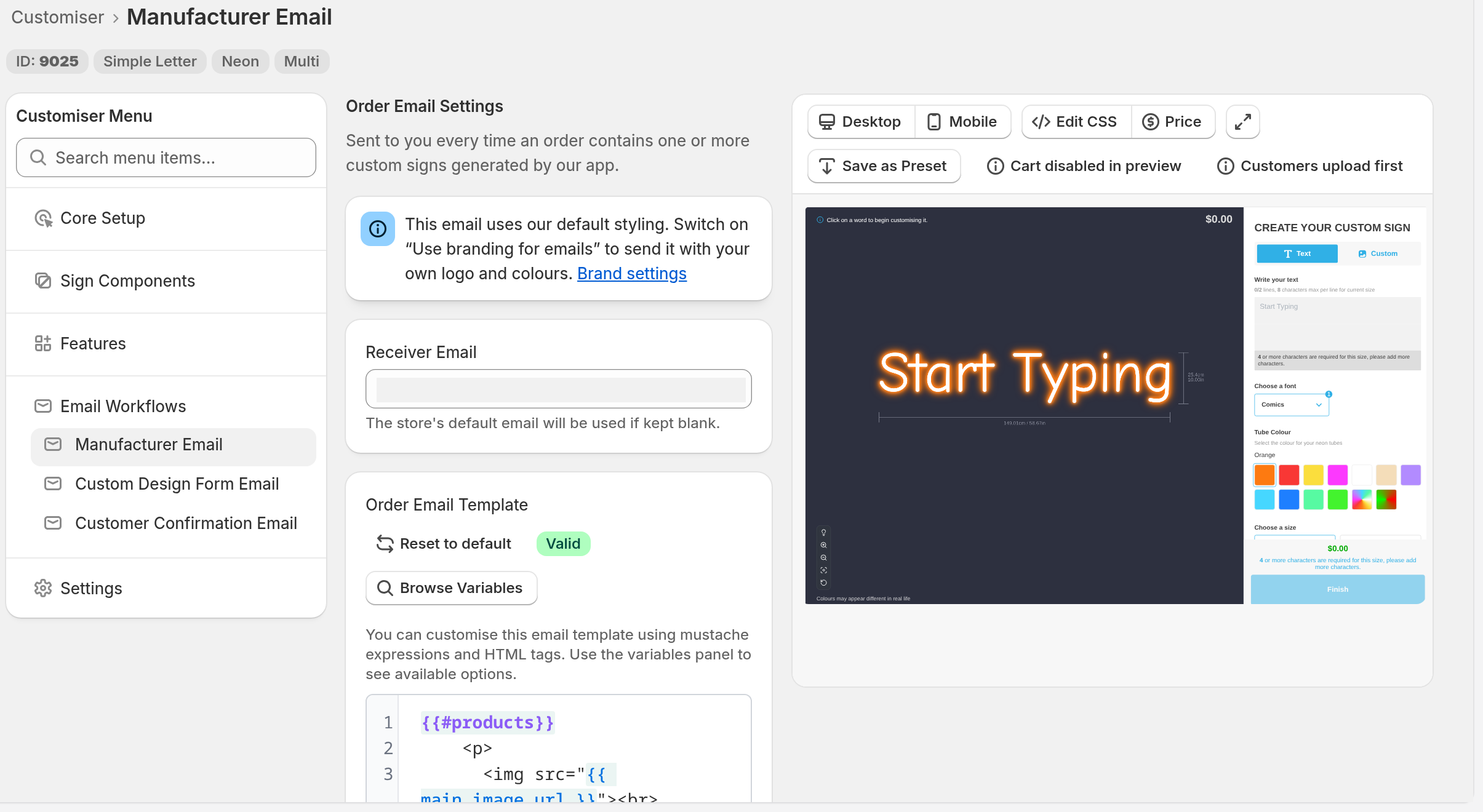Select the beige tube colour

click(1386, 476)
